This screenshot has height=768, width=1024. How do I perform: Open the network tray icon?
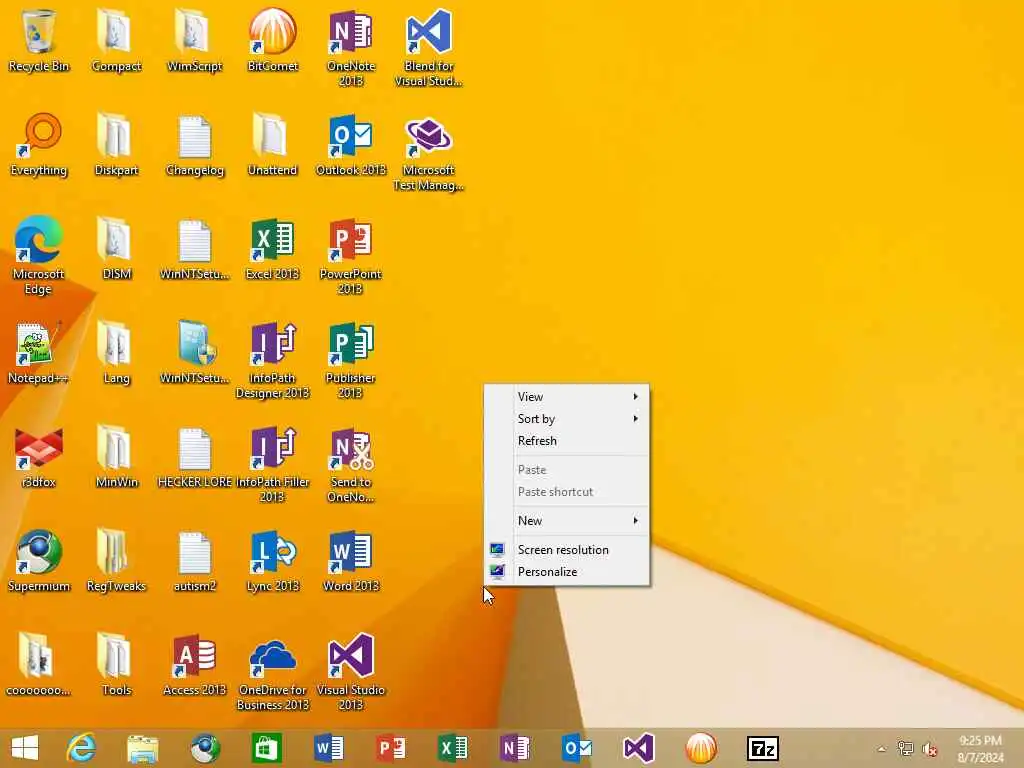[905, 748]
